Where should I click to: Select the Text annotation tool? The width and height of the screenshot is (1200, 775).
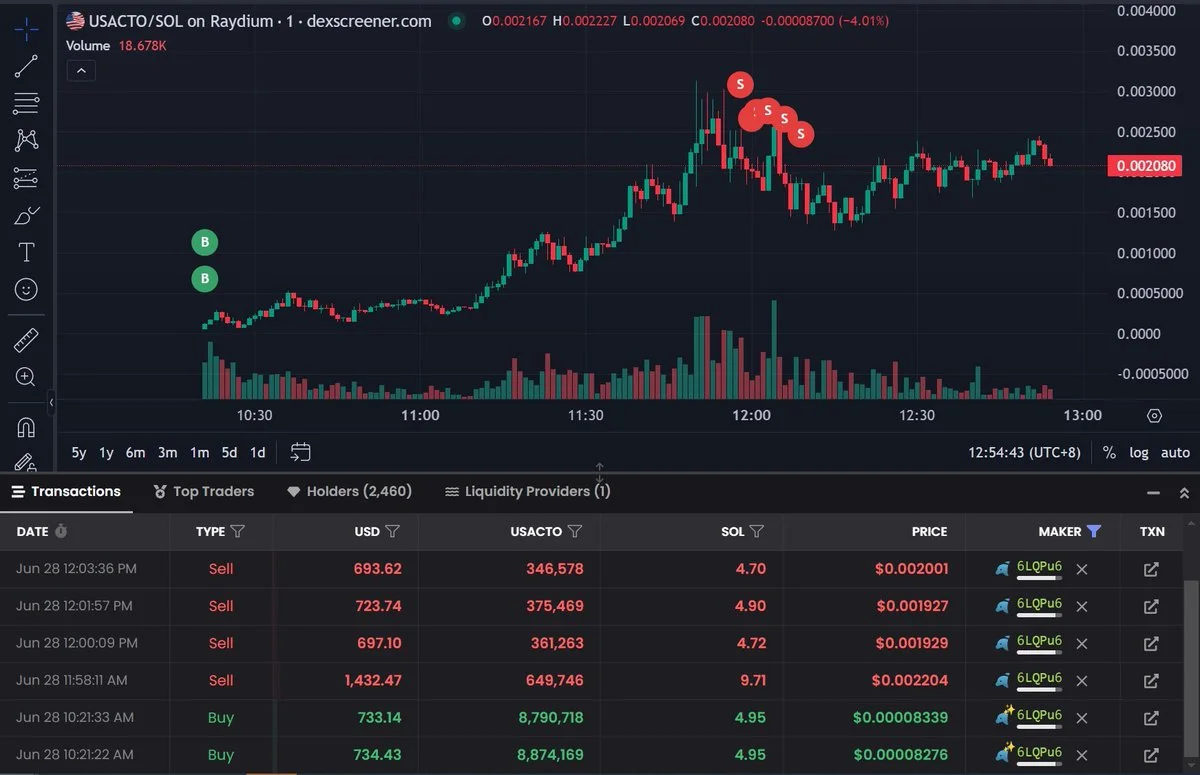coord(26,252)
